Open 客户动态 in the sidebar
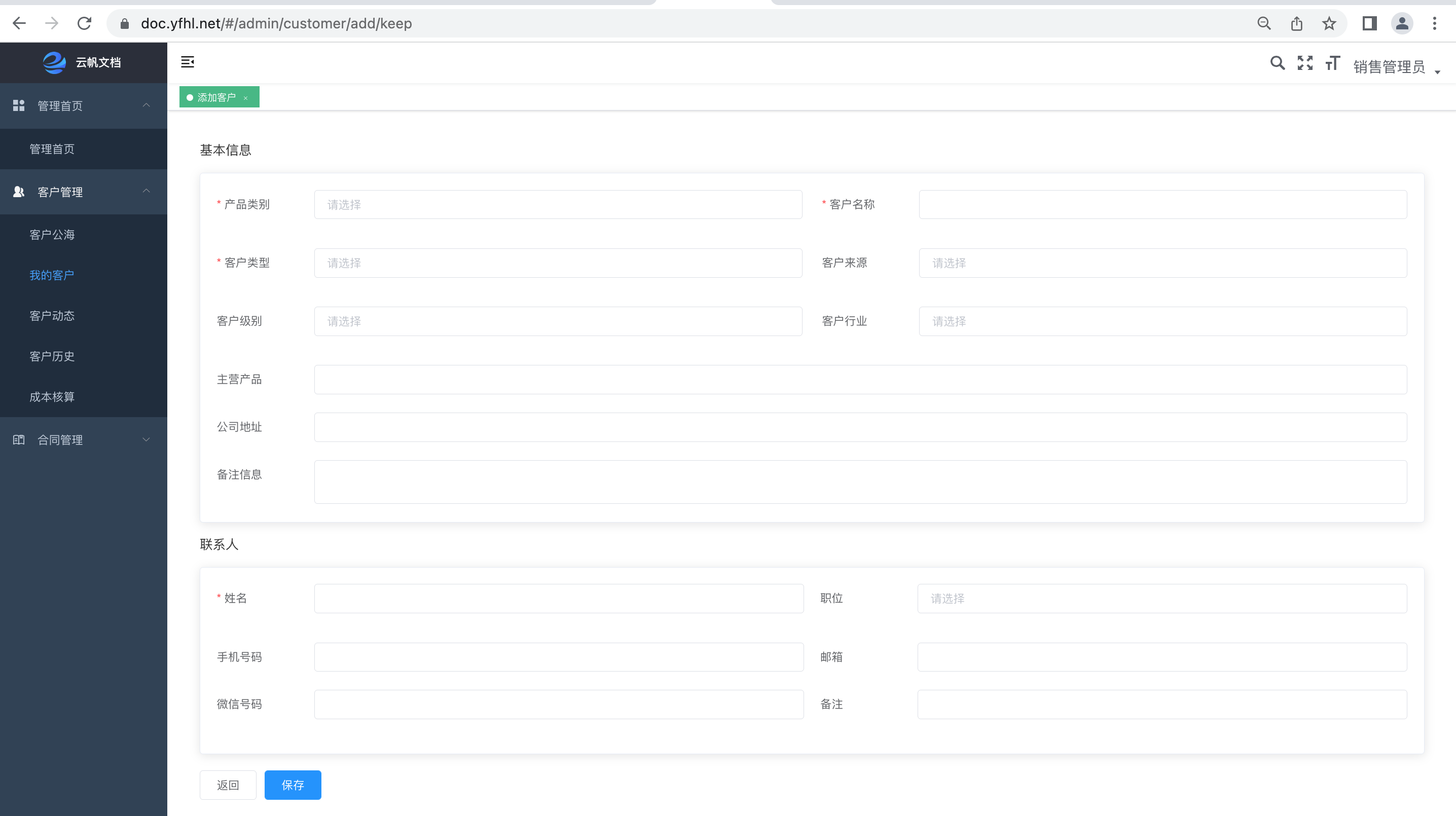The height and width of the screenshot is (816, 1456). [x=84, y=316]
